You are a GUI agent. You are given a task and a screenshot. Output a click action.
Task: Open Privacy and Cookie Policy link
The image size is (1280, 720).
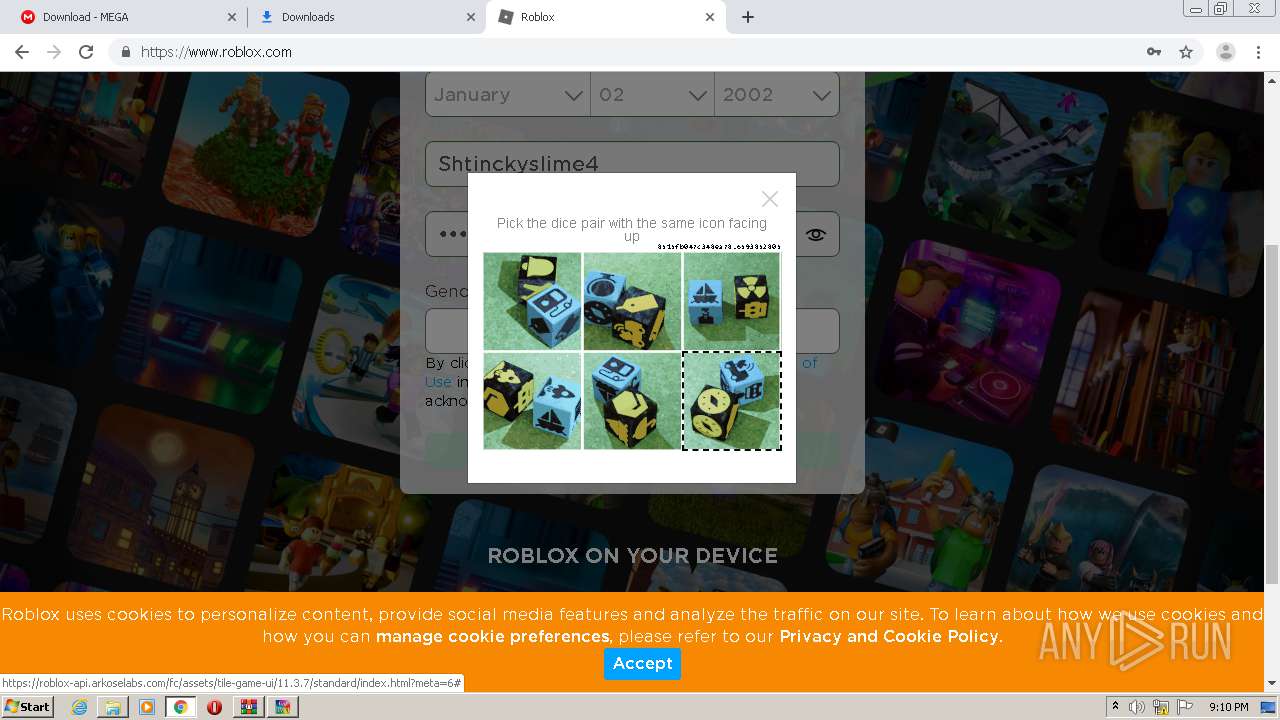tap(889, 636)
